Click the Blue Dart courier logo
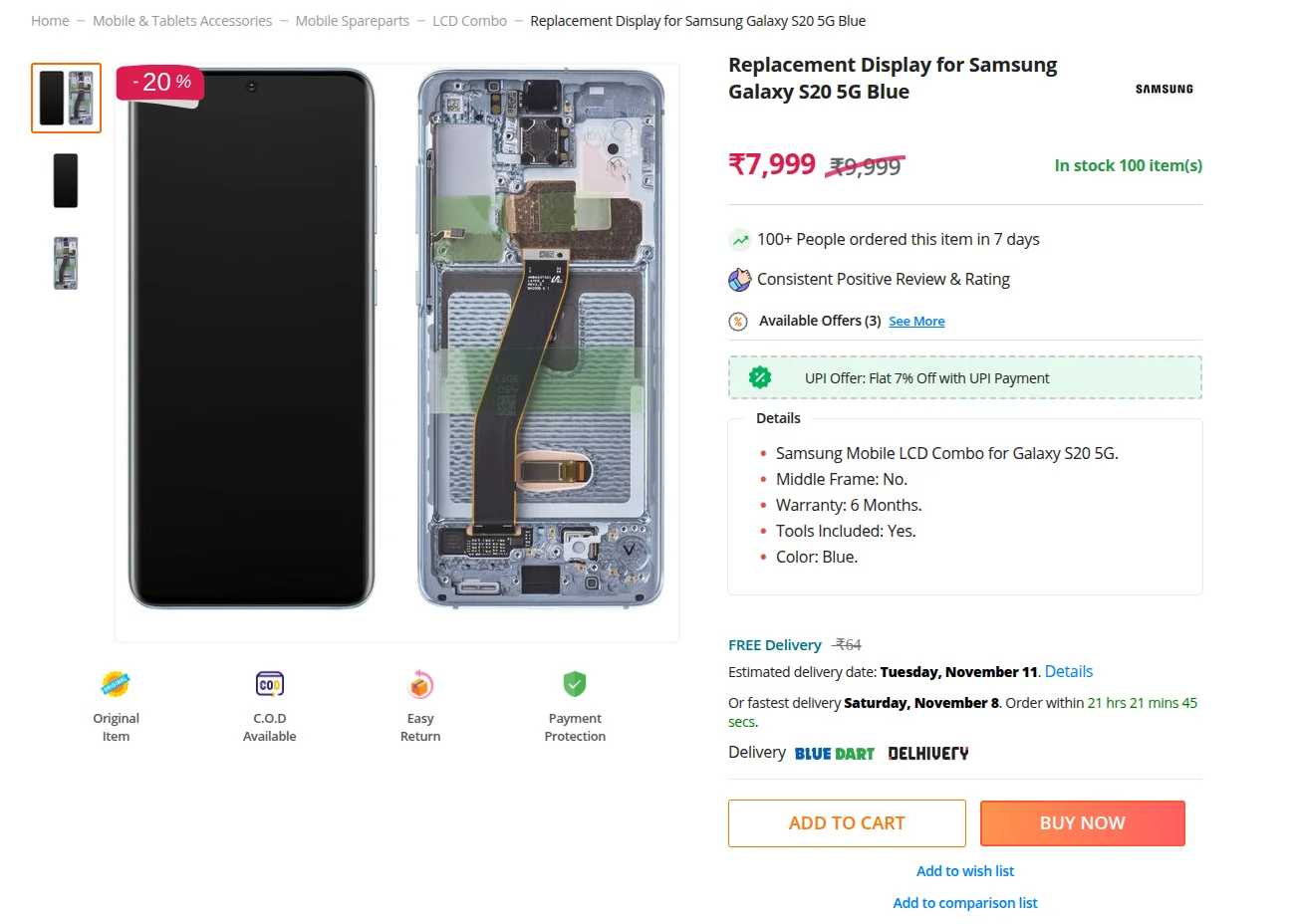The height and width of the screenshot is (924, 1297). (835, 754)
